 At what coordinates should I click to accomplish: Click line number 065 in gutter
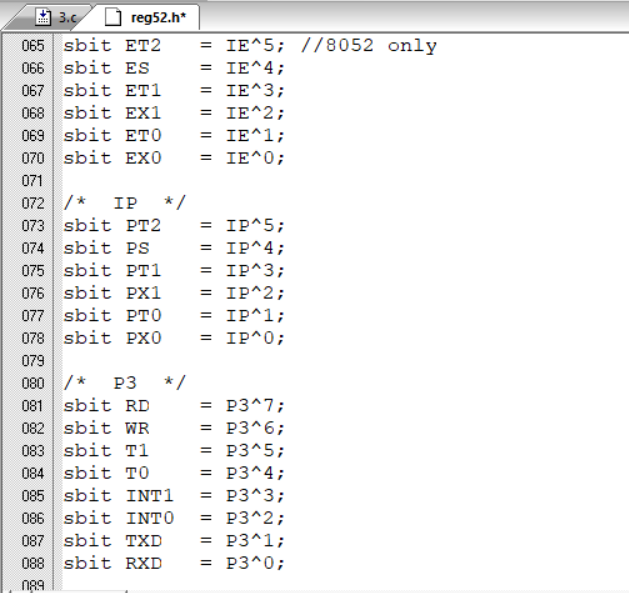coord(33,46)
